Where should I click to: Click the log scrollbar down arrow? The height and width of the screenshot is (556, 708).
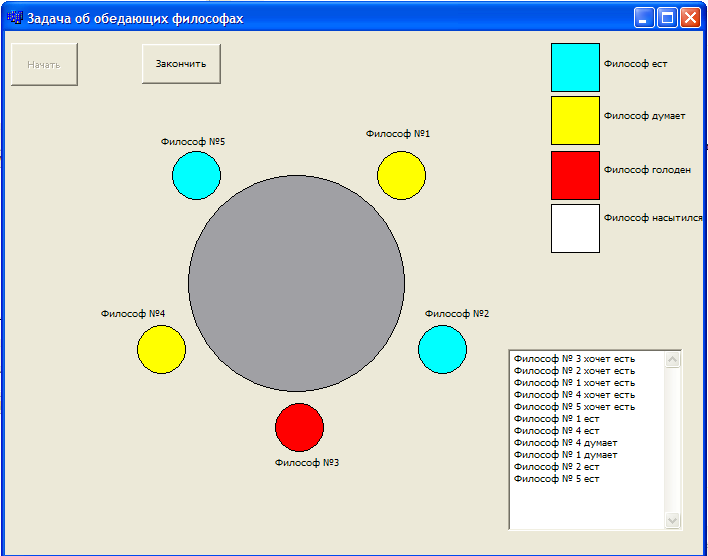pos(673,520)
